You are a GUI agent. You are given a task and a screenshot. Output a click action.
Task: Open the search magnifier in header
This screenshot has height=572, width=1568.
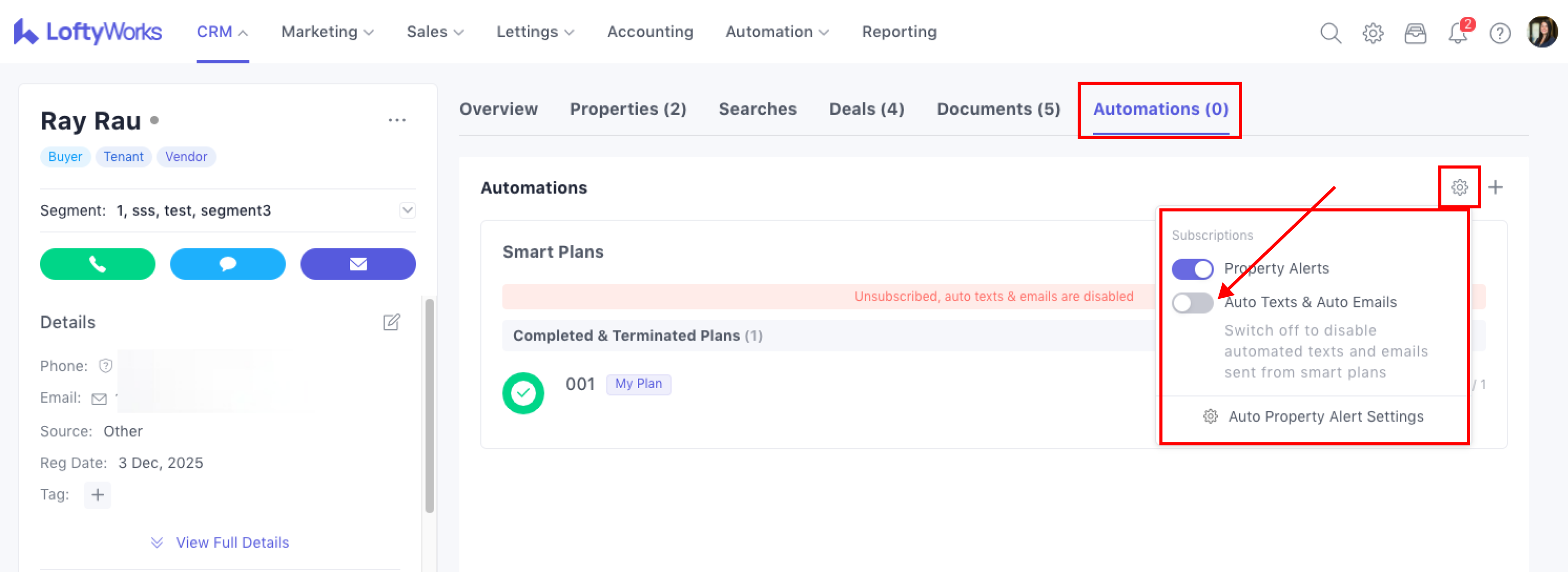point(1330,33)
